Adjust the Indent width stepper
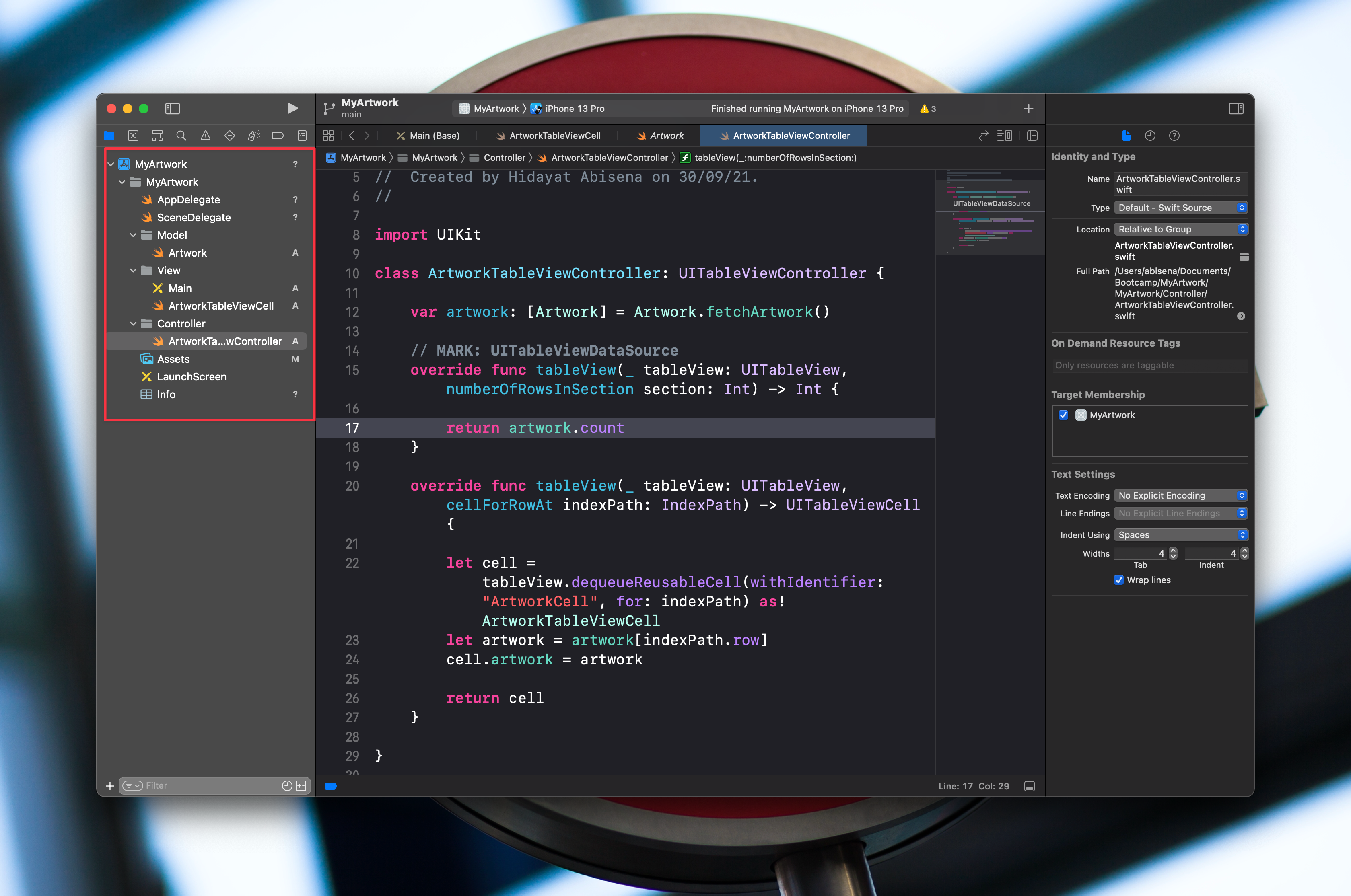Screen dimensions: 1351x896 point(1245,553)
